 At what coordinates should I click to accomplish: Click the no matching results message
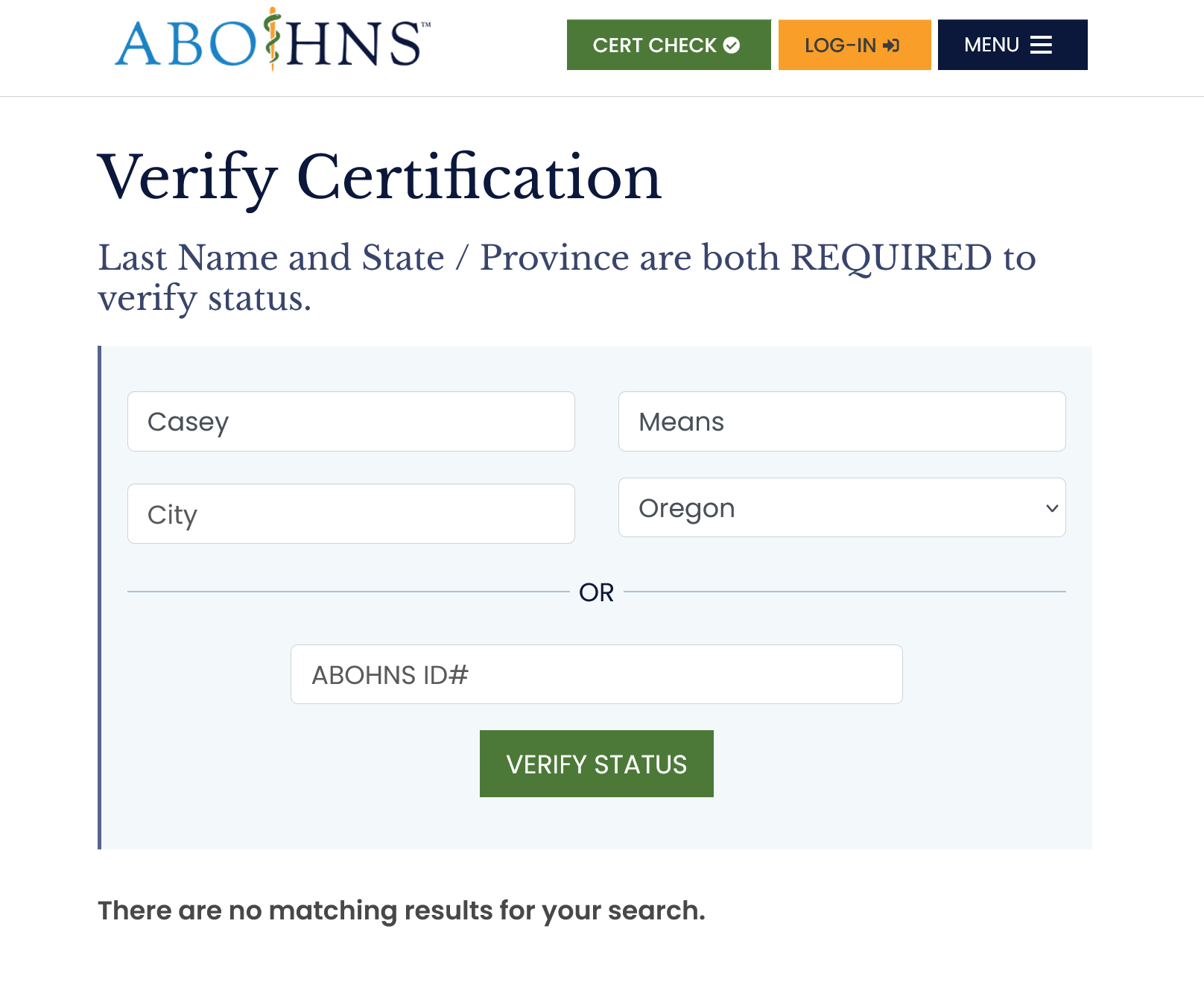(x=401, y=910)
